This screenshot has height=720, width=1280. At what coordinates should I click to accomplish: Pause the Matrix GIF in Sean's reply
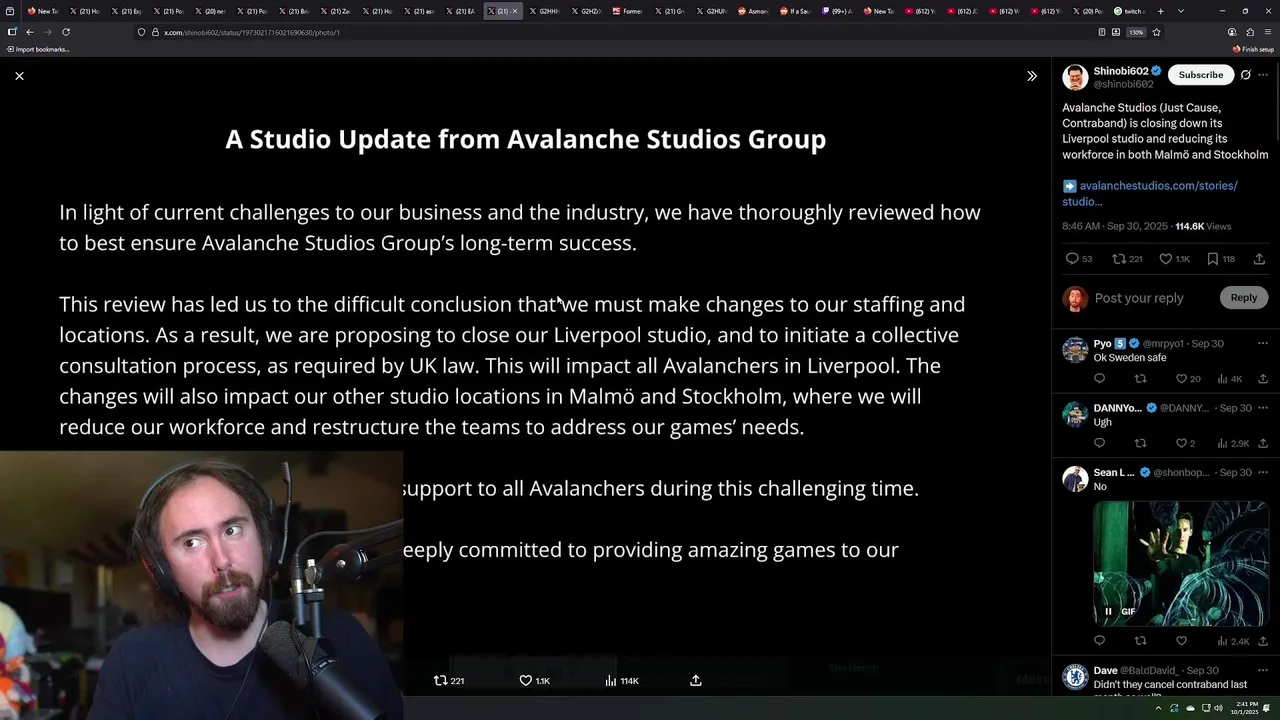tap(1108, 612)
